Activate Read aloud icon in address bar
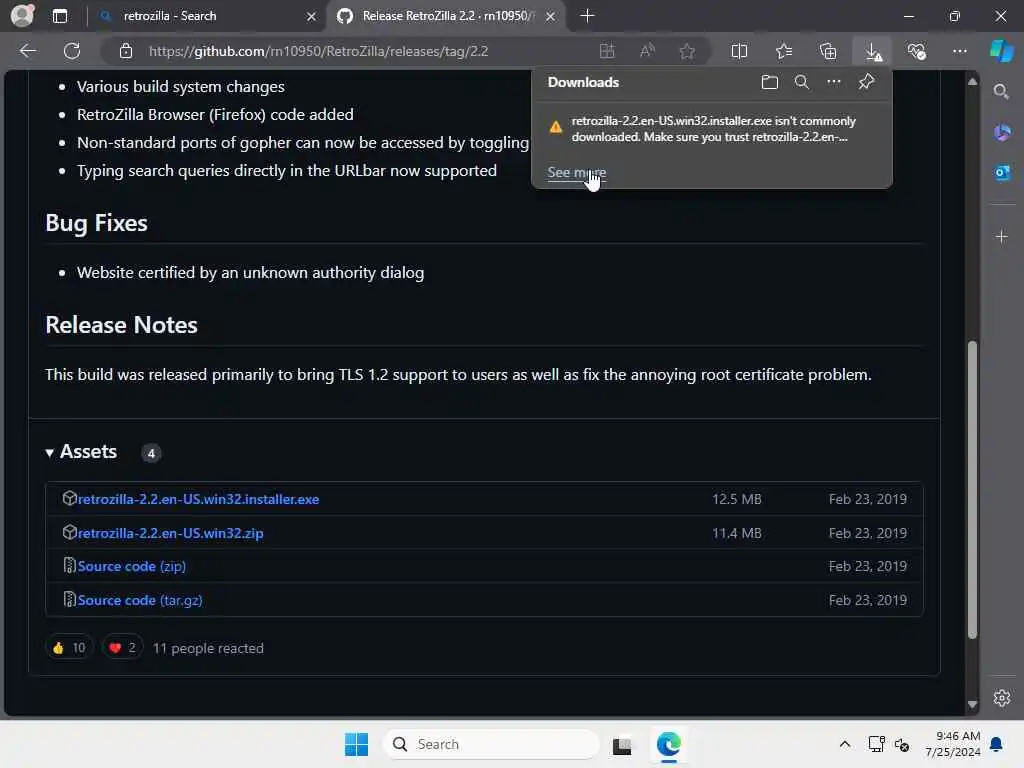Viewport: 1024px width, 768px height. (x=647, y=51)
